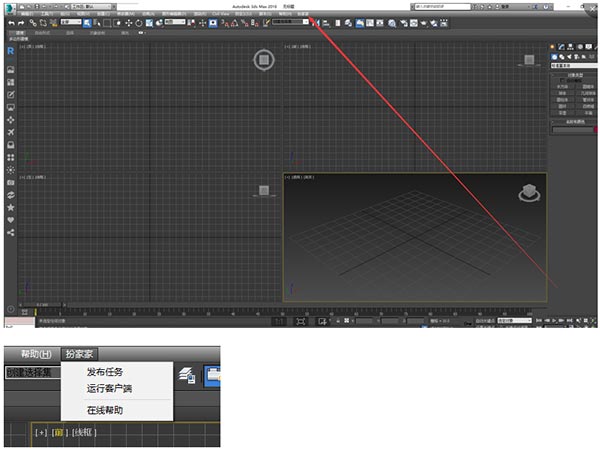
Task: Activate the Select and Link tool
Action: tap(33, 23)
